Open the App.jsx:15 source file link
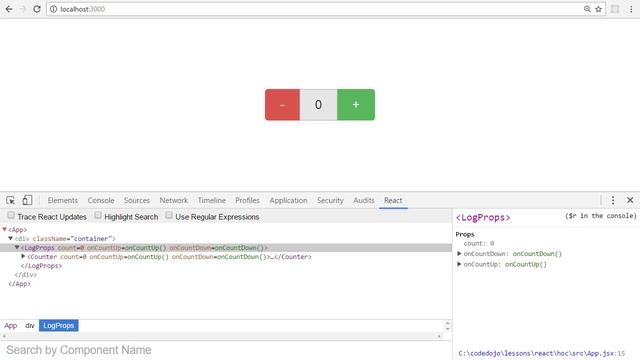 [x=542, y=353]
